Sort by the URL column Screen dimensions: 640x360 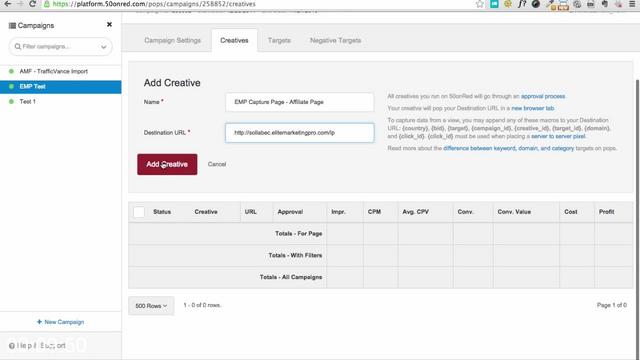pos(251,212)
